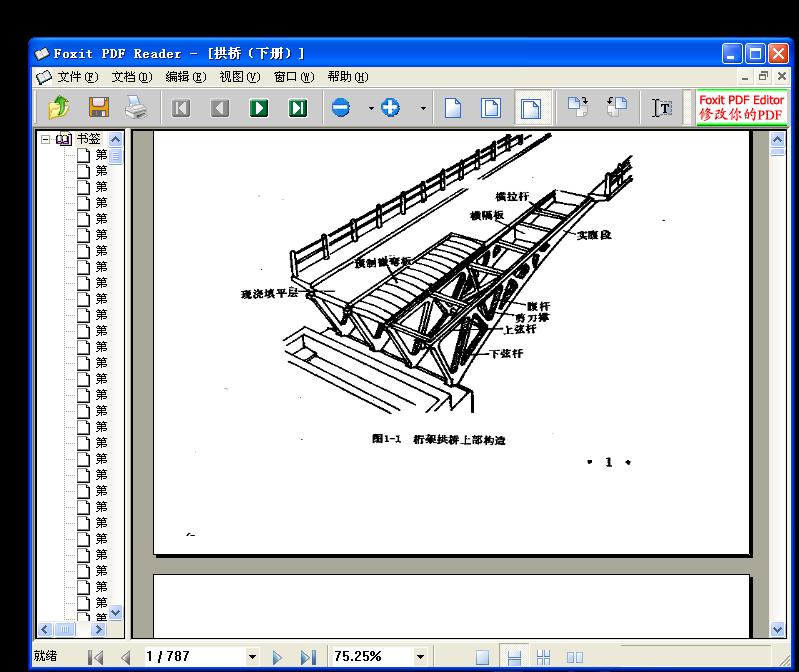Viewport: 799px width, 672px height.
Task: Go to previous page in toolbar
Action: (x=220, y=108)
